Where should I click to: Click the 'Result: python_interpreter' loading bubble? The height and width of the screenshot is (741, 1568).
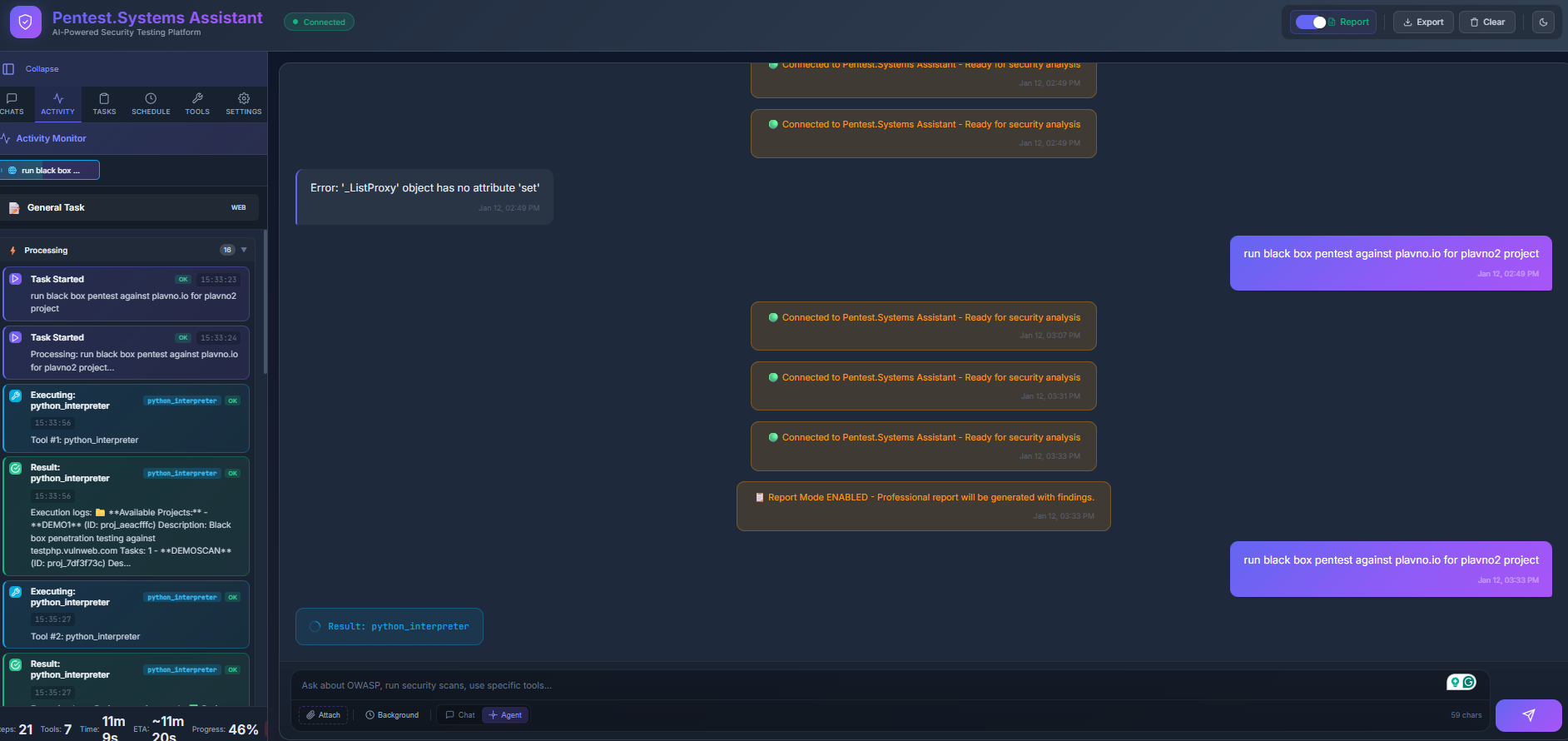[390, 627]
